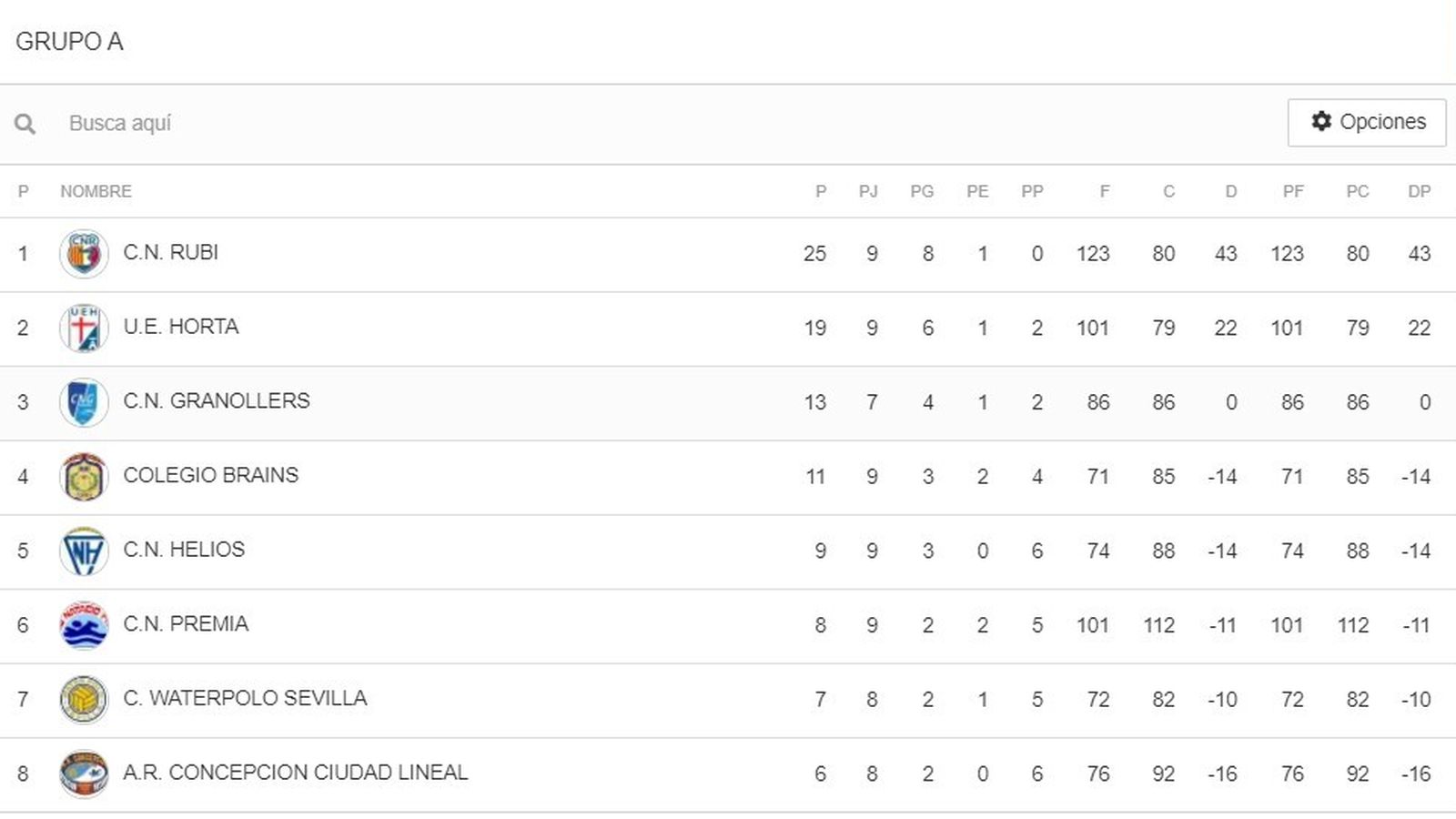
Task: Select the GRUPO A header tab
Action: click(x=70, y=41)
